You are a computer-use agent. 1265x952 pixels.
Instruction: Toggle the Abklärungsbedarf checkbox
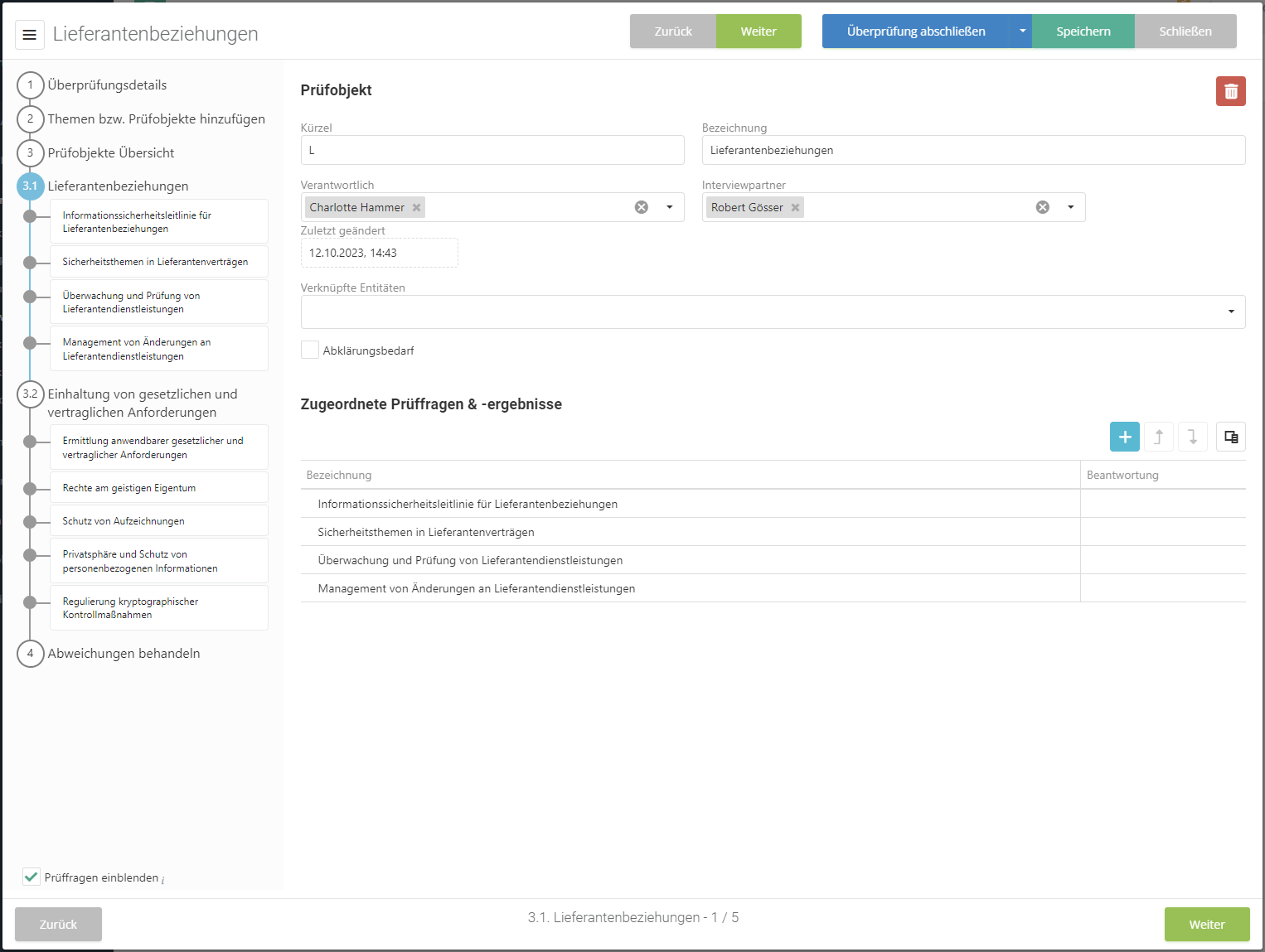(310, 350)
